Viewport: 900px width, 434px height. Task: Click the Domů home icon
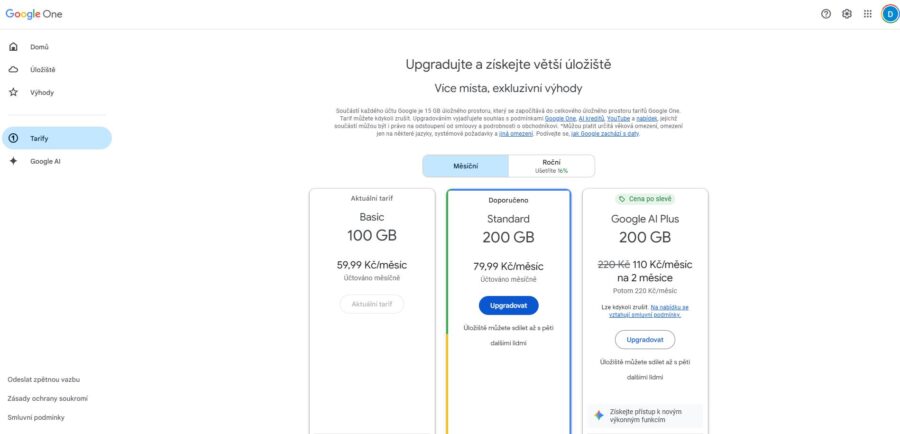[x=13, y=47]
